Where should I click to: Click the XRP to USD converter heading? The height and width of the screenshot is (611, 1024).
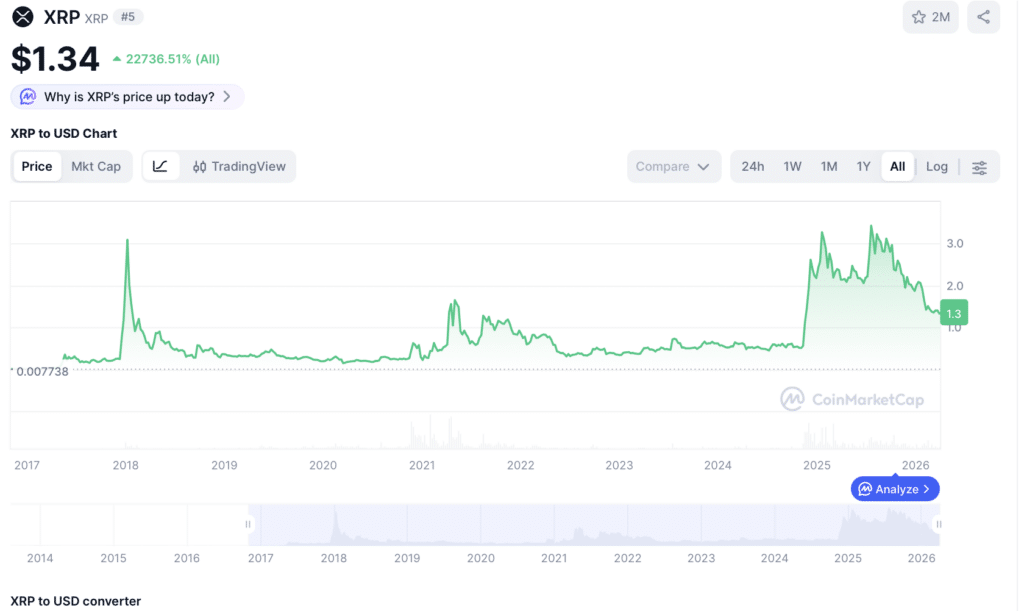click(x=76, y=601)
